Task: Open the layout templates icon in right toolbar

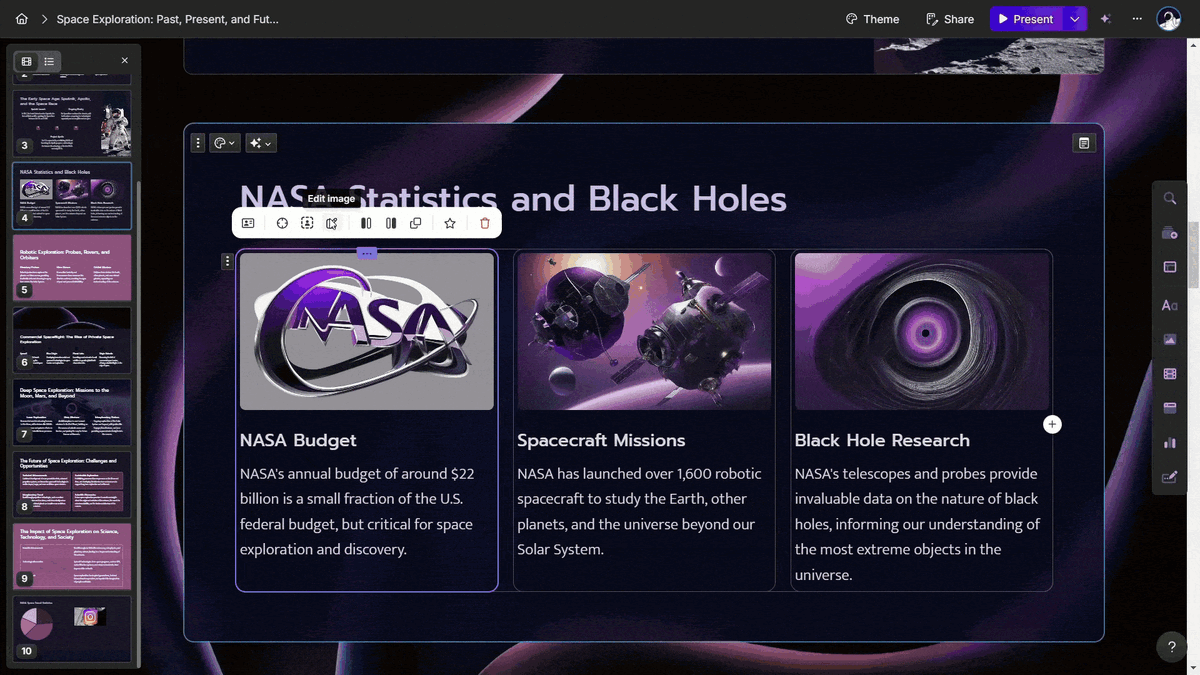Action: pos(1169,267)
